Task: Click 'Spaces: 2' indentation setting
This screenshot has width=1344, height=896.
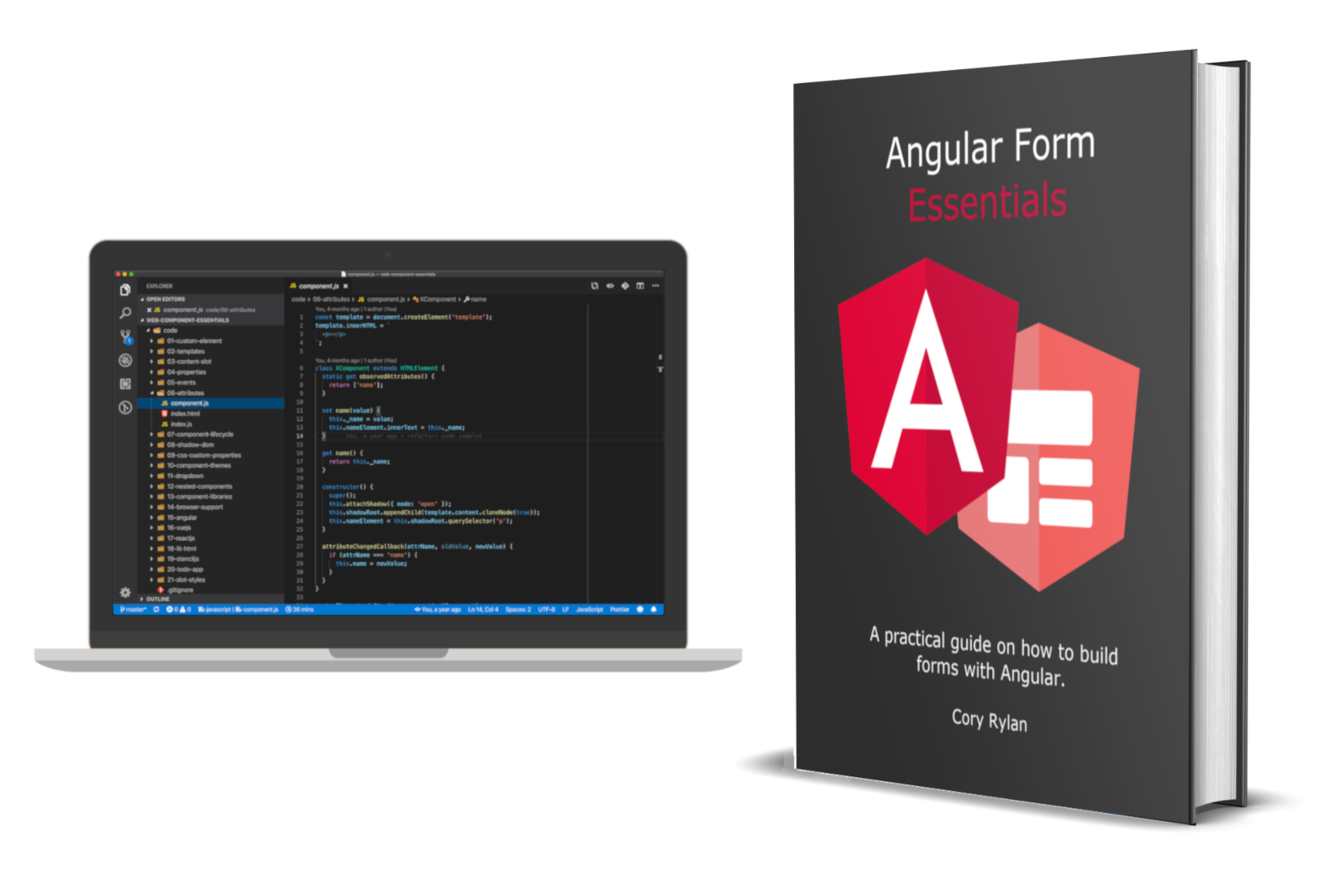Action: (518, 609)
